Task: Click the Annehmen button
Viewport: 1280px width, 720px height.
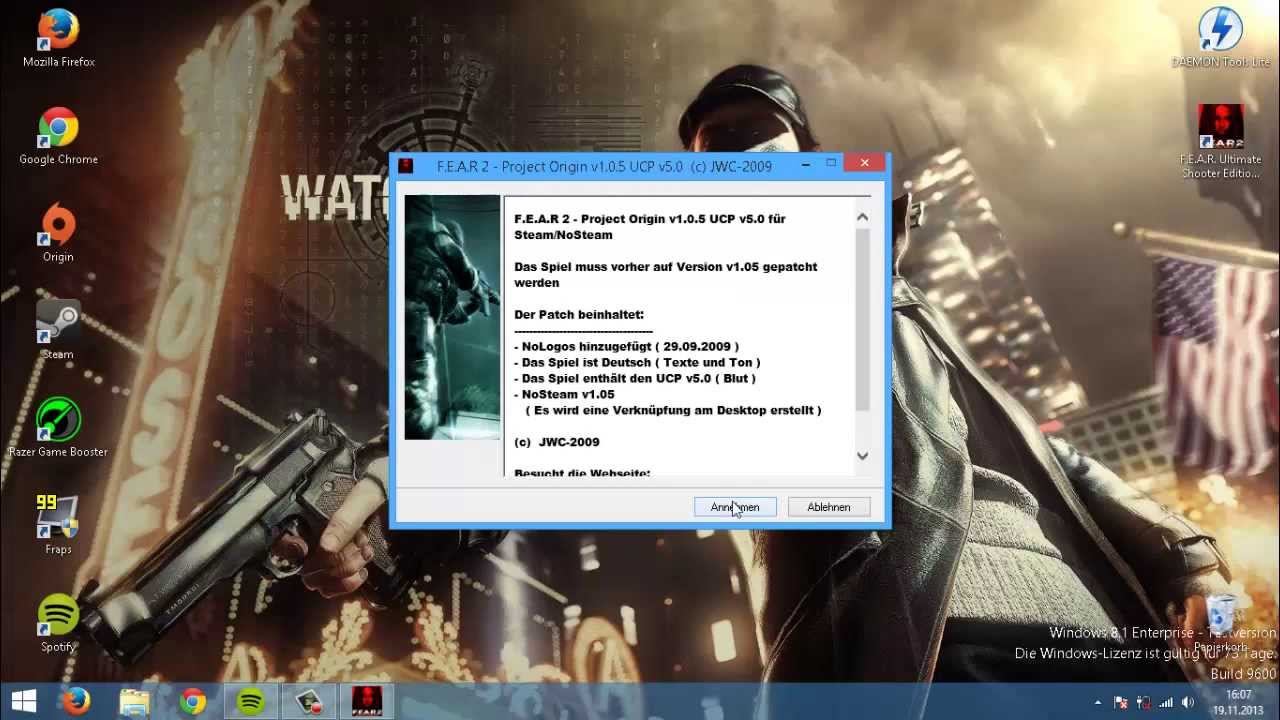Action: click(x=735, y=507)
